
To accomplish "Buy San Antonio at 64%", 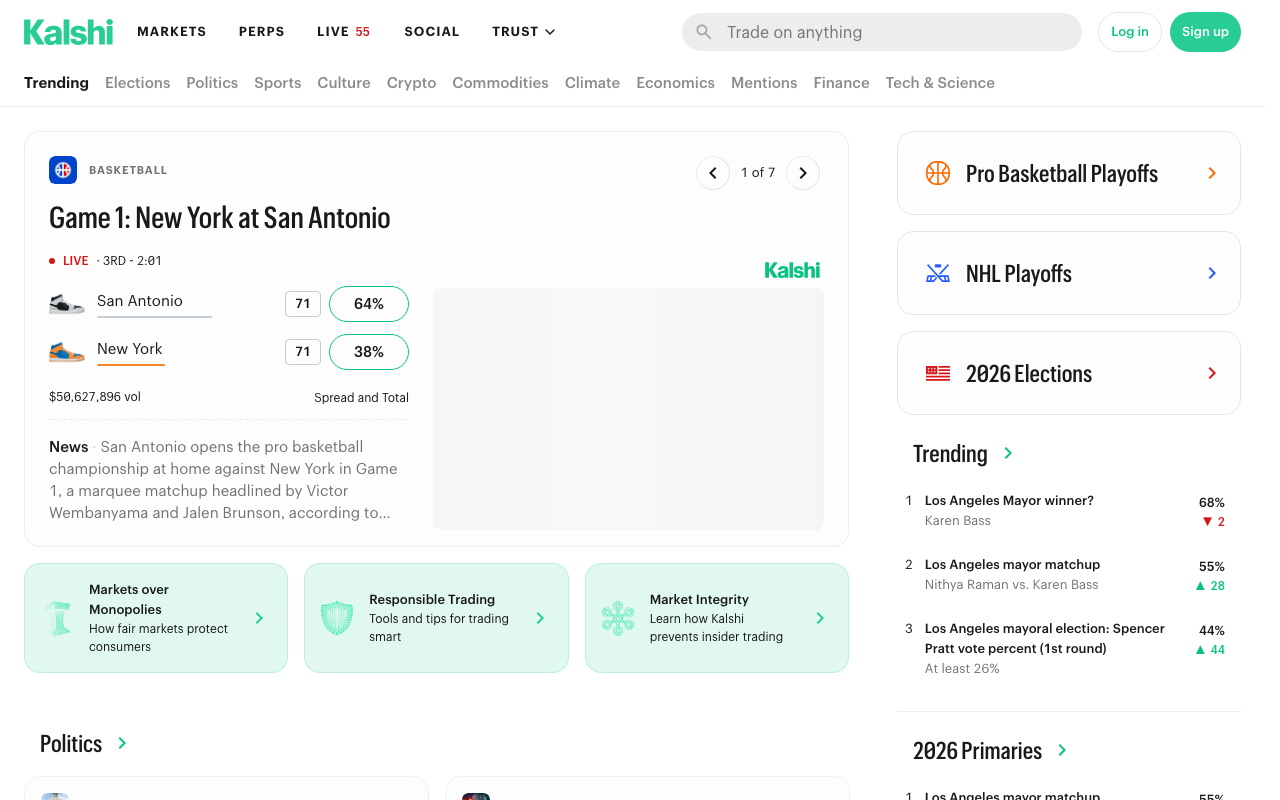I will [369, 304].
